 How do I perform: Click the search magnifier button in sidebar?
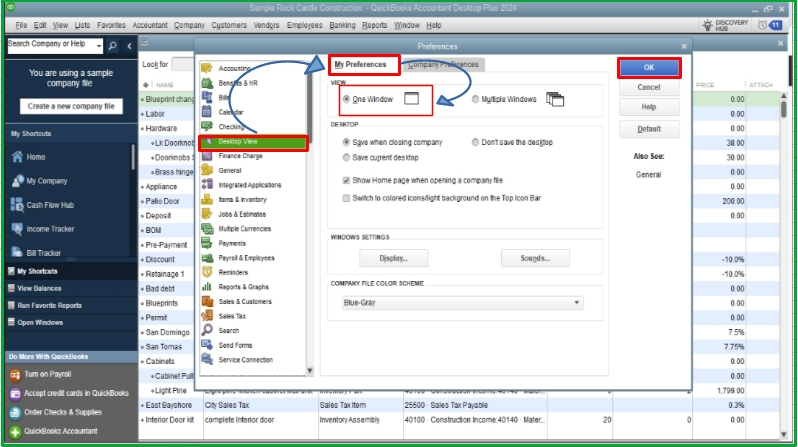pos(112,46)
